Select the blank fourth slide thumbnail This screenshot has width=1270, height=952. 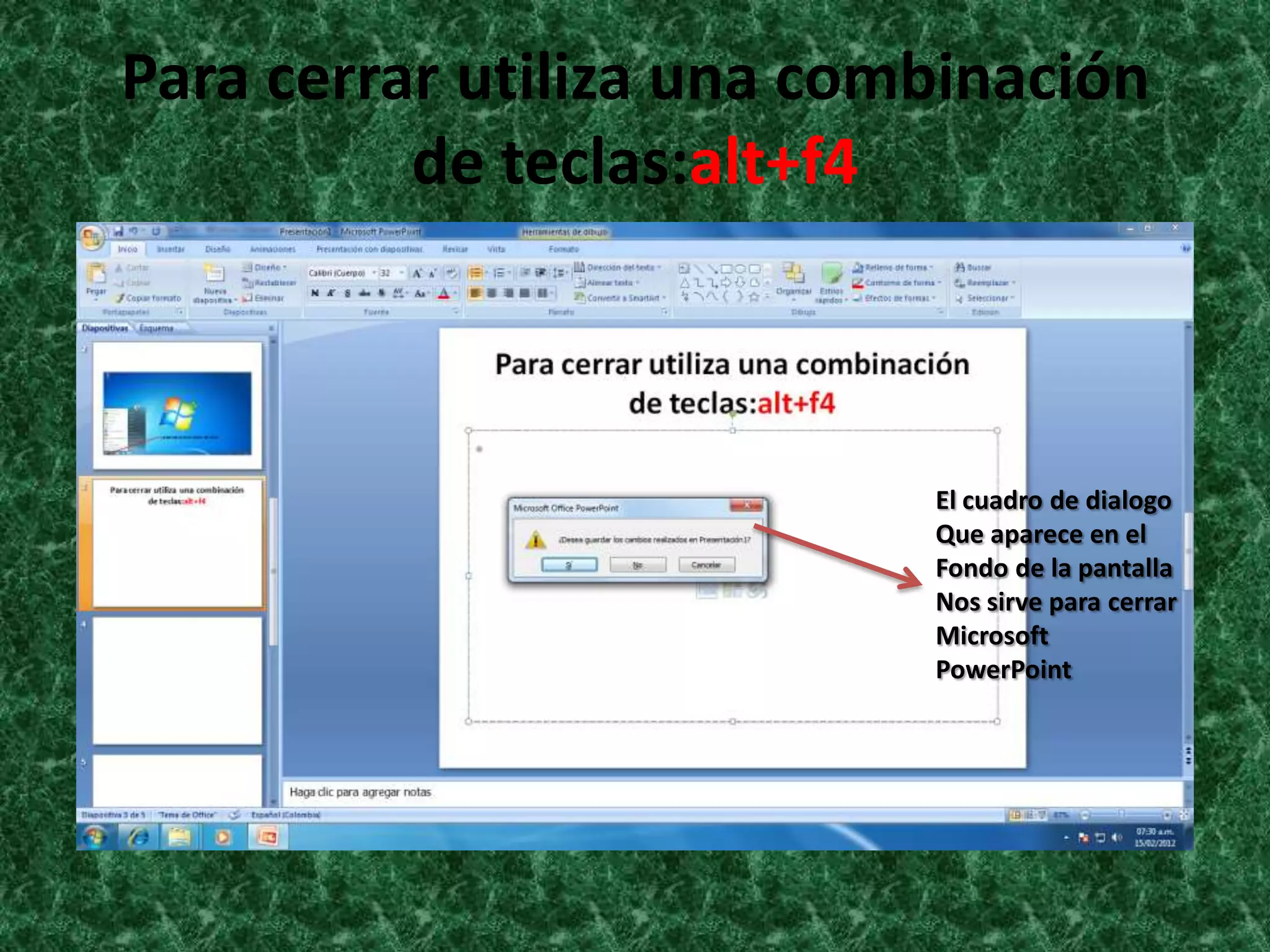click(177, 681)
